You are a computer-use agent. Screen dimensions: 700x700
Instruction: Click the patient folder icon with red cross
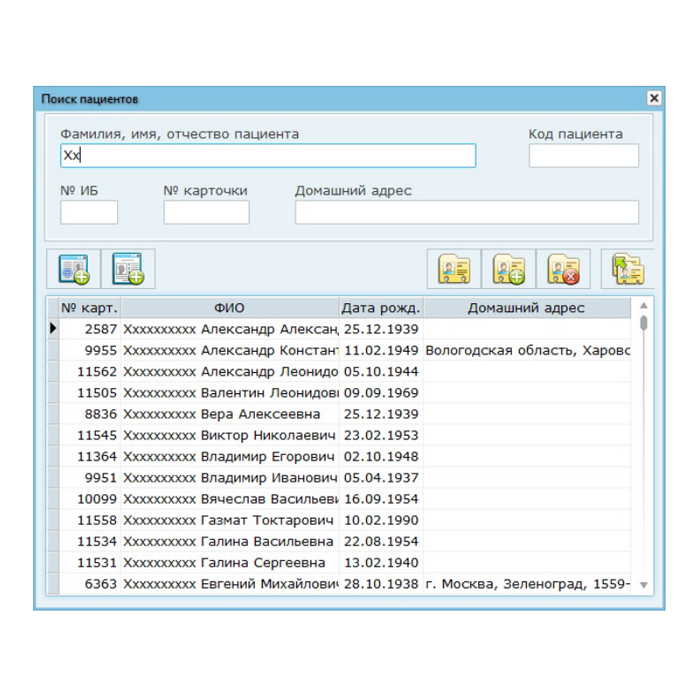(x=564, y=269)
